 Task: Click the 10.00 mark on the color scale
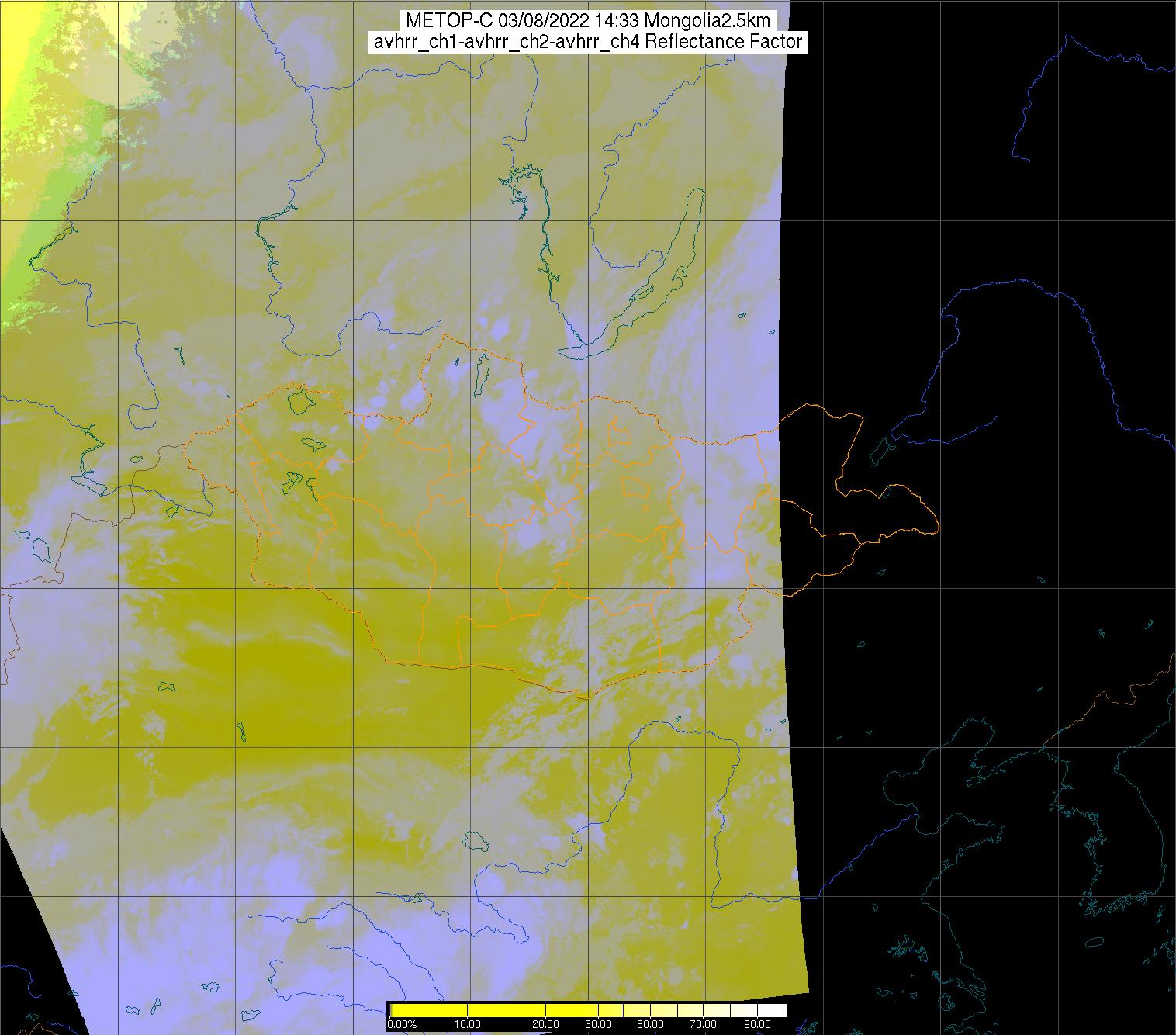[469, 1025]
